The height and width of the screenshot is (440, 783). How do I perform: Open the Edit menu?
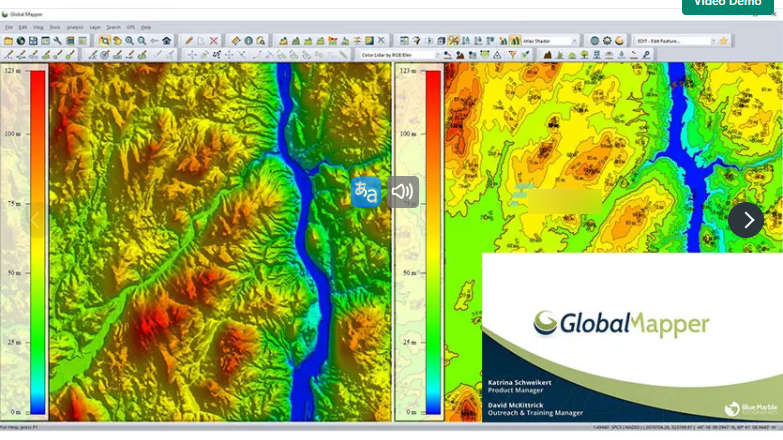[23, 27]
